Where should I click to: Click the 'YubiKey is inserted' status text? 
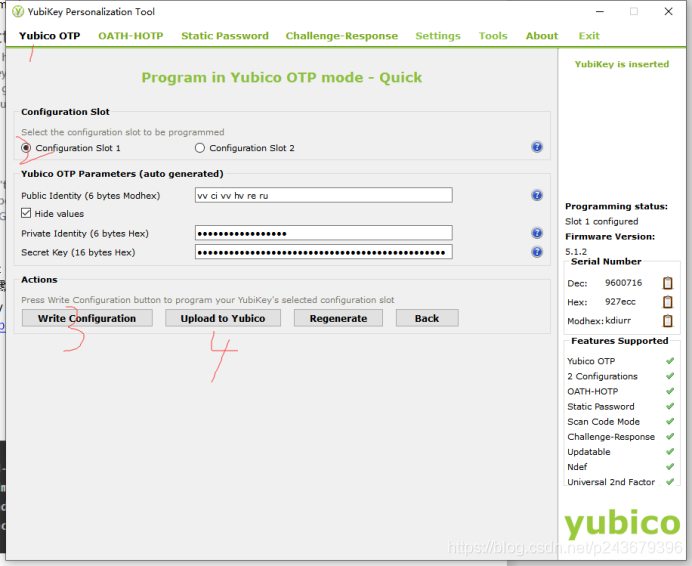coord(622,64)
